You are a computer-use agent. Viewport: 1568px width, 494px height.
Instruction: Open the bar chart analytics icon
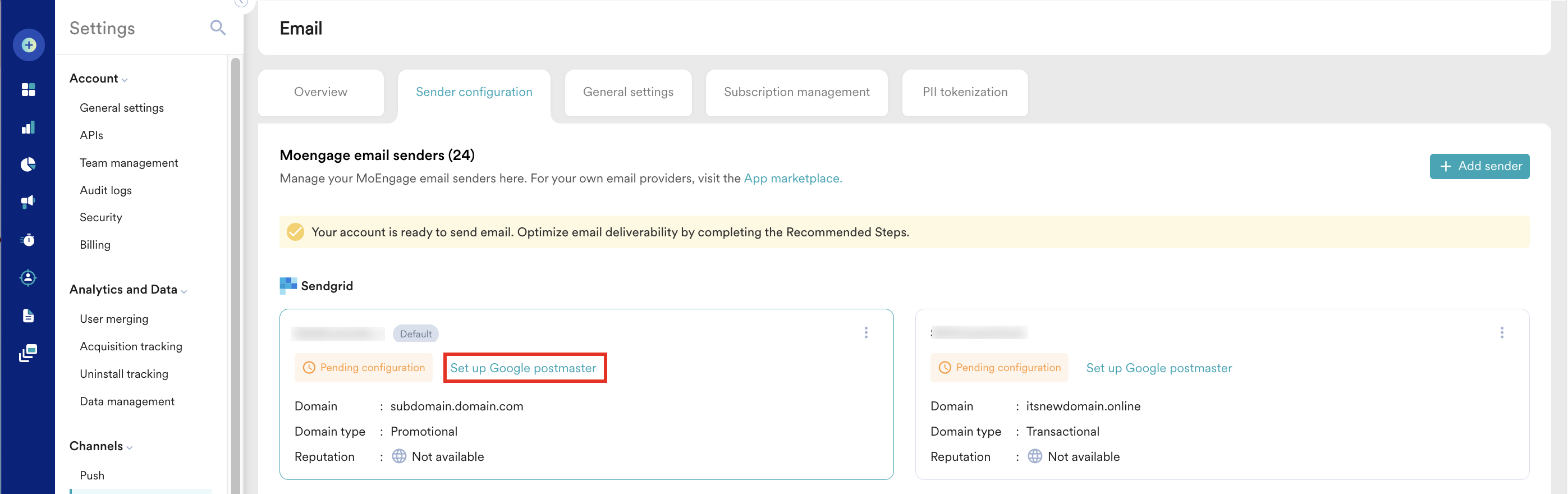tap(28, 127)
